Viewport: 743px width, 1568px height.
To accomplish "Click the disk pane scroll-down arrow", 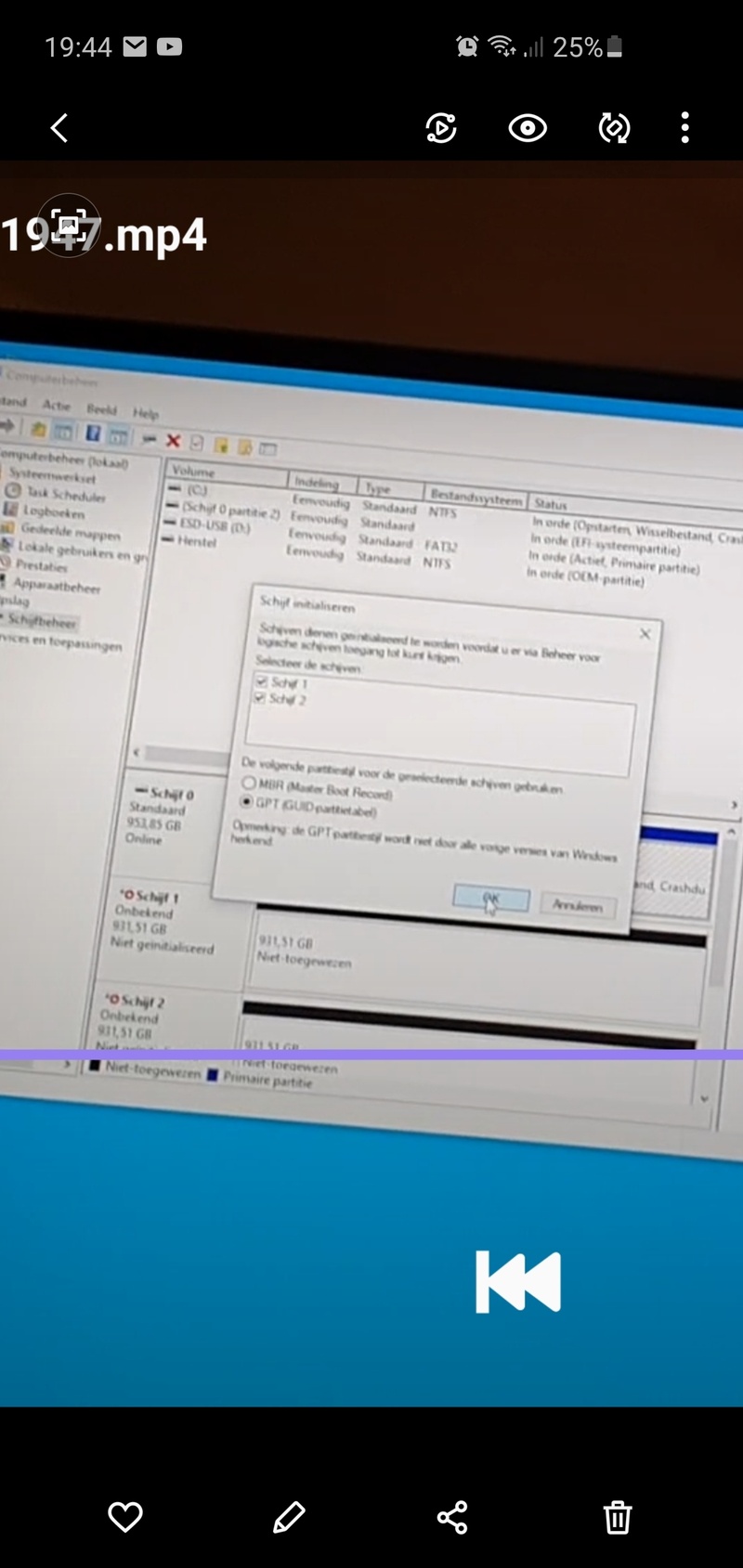I will (x=705, y=1098).
